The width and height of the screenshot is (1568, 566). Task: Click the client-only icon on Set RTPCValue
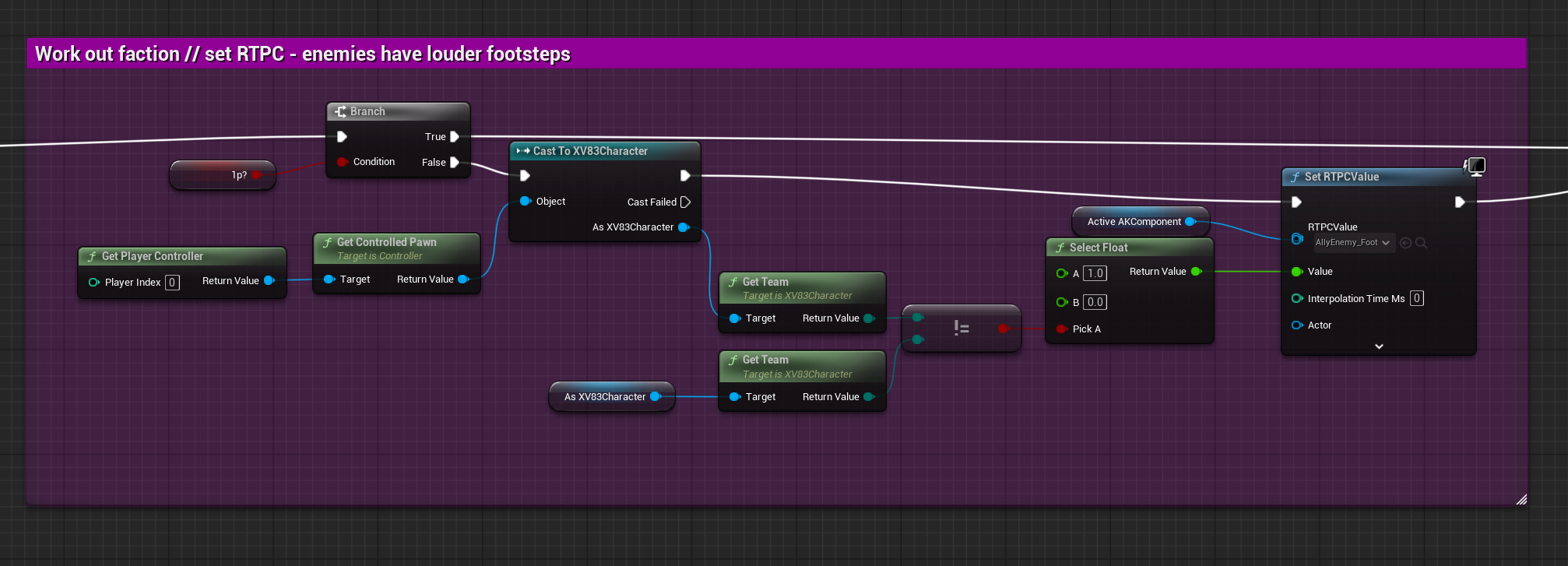coord(1475,166)
